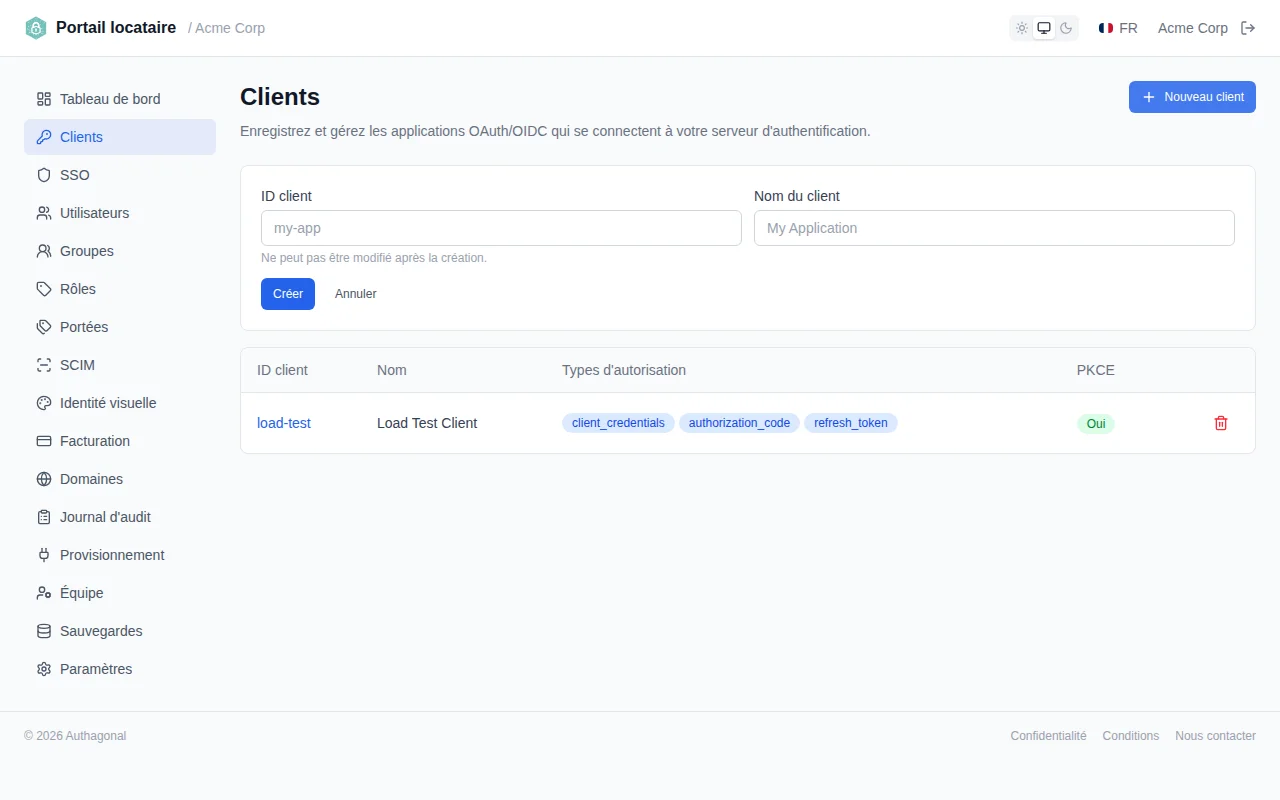Click the Acme Corp account name
The height and width of the screenshot is (800, 1280).
(1193, 28)
